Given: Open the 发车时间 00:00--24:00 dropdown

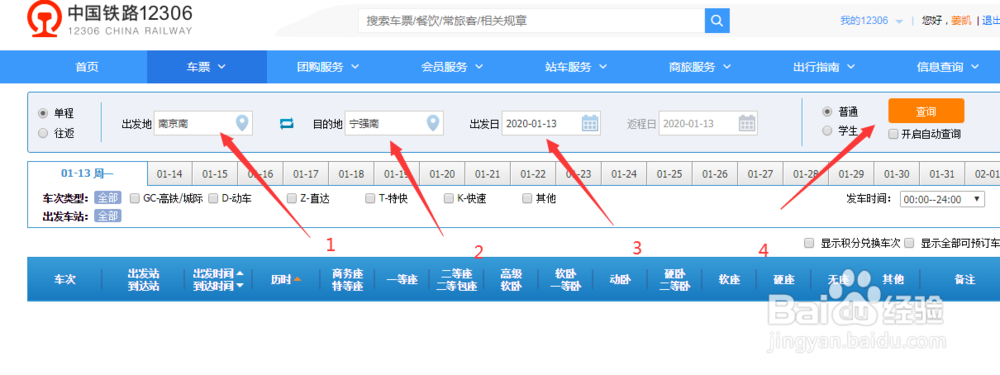Looking at the screenshot, I should point(942,200).
